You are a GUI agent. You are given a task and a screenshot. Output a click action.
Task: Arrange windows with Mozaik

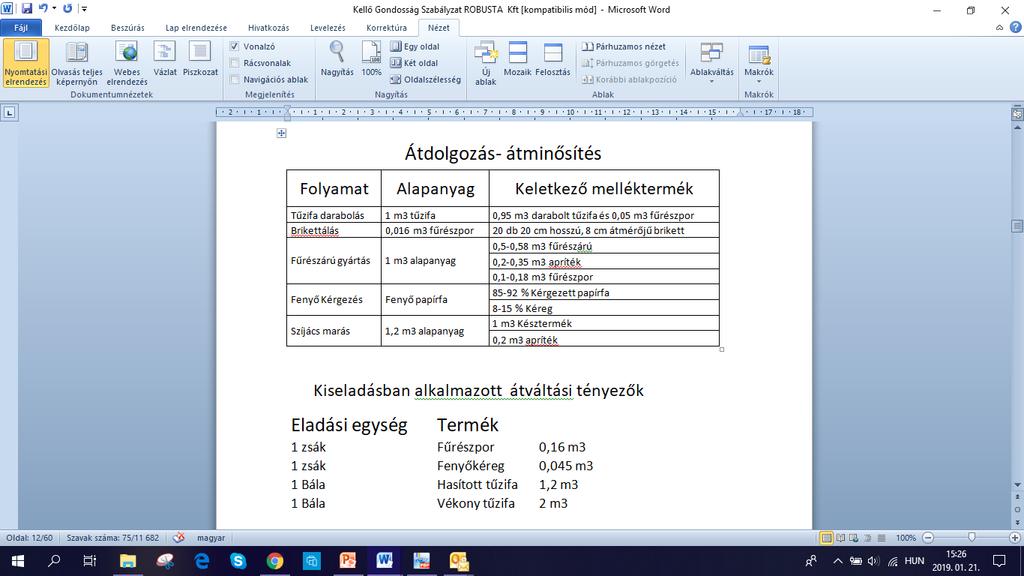pos(517,59)
